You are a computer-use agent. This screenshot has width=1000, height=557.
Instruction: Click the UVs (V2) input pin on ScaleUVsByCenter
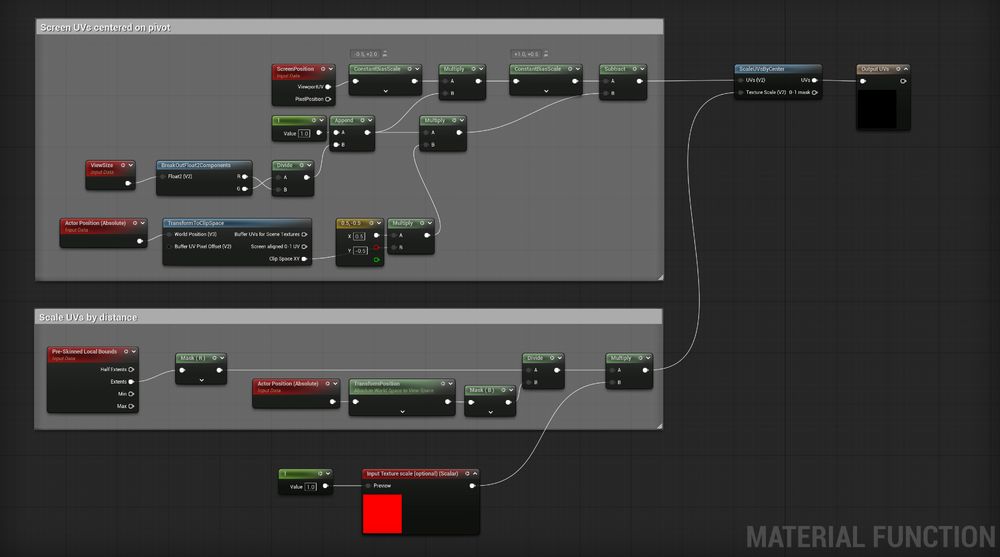pos(741,80)
